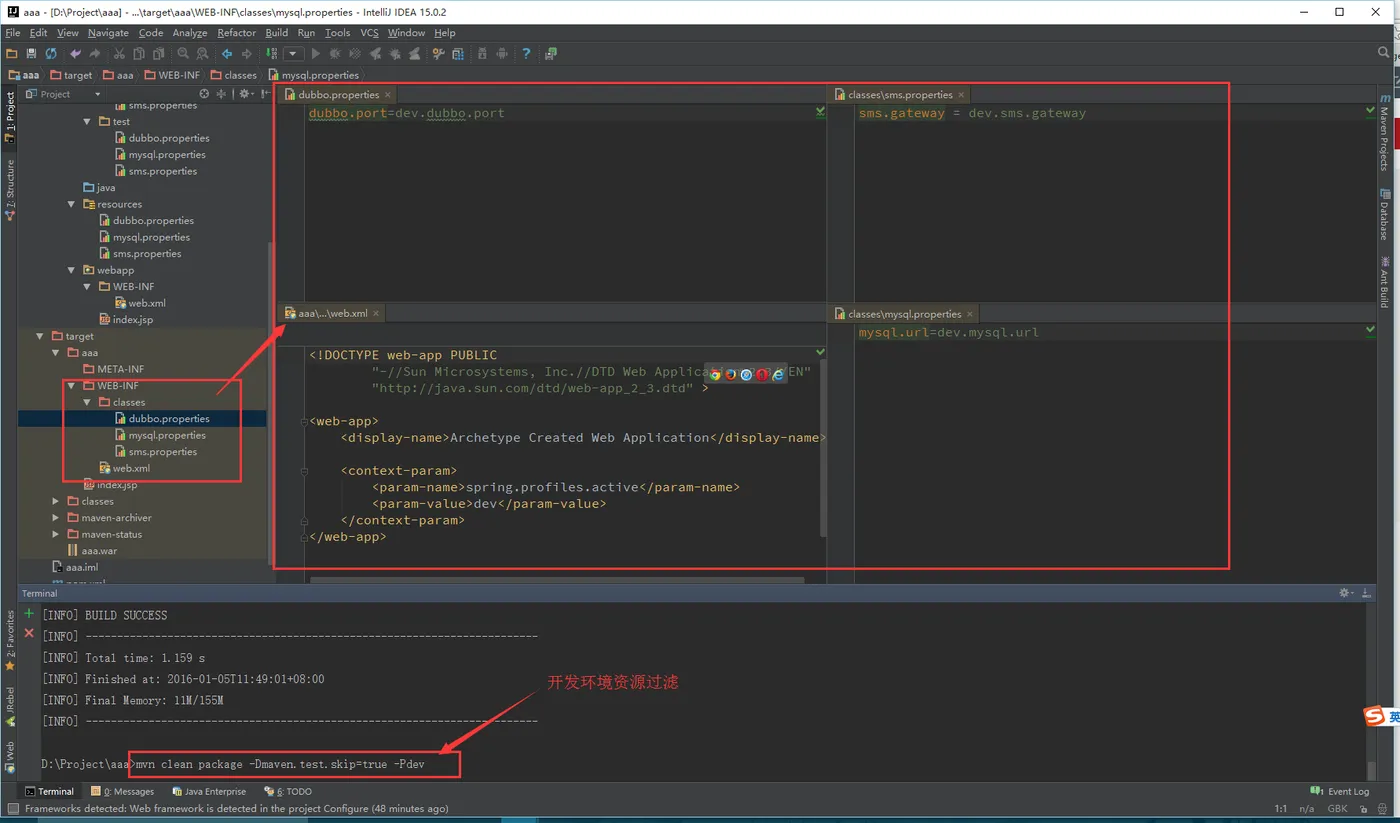The height and width of the screenshot is (823, 1400).
Task: Open Settings via the wrench toolbar icon
Action: coord(438,54)
